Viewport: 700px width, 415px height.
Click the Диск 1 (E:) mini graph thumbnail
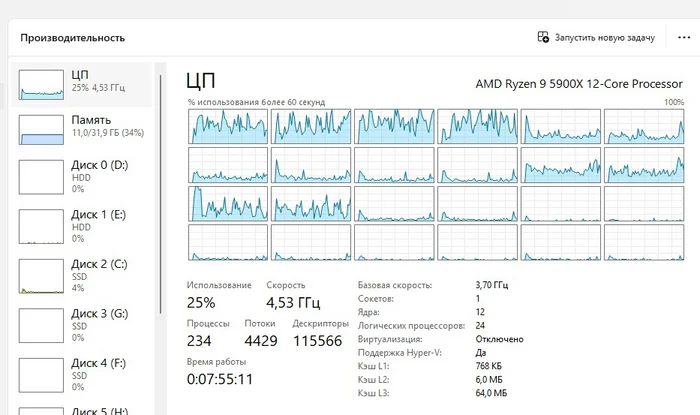41,227
